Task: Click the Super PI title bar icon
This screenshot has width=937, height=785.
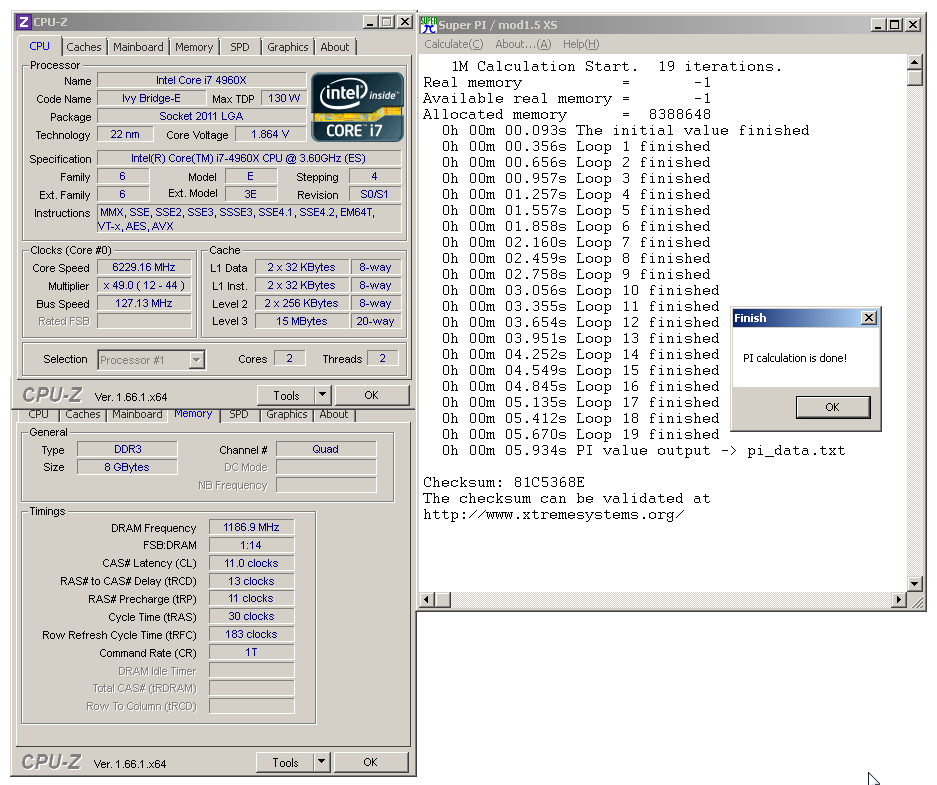Action: (428, 24)
